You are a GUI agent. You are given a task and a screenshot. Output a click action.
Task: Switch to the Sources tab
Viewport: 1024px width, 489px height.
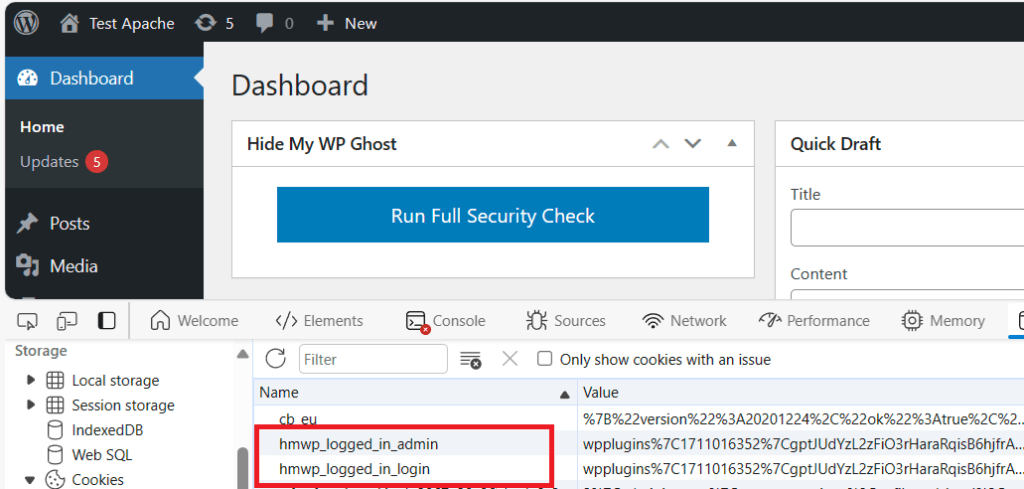tap(566, 321)
